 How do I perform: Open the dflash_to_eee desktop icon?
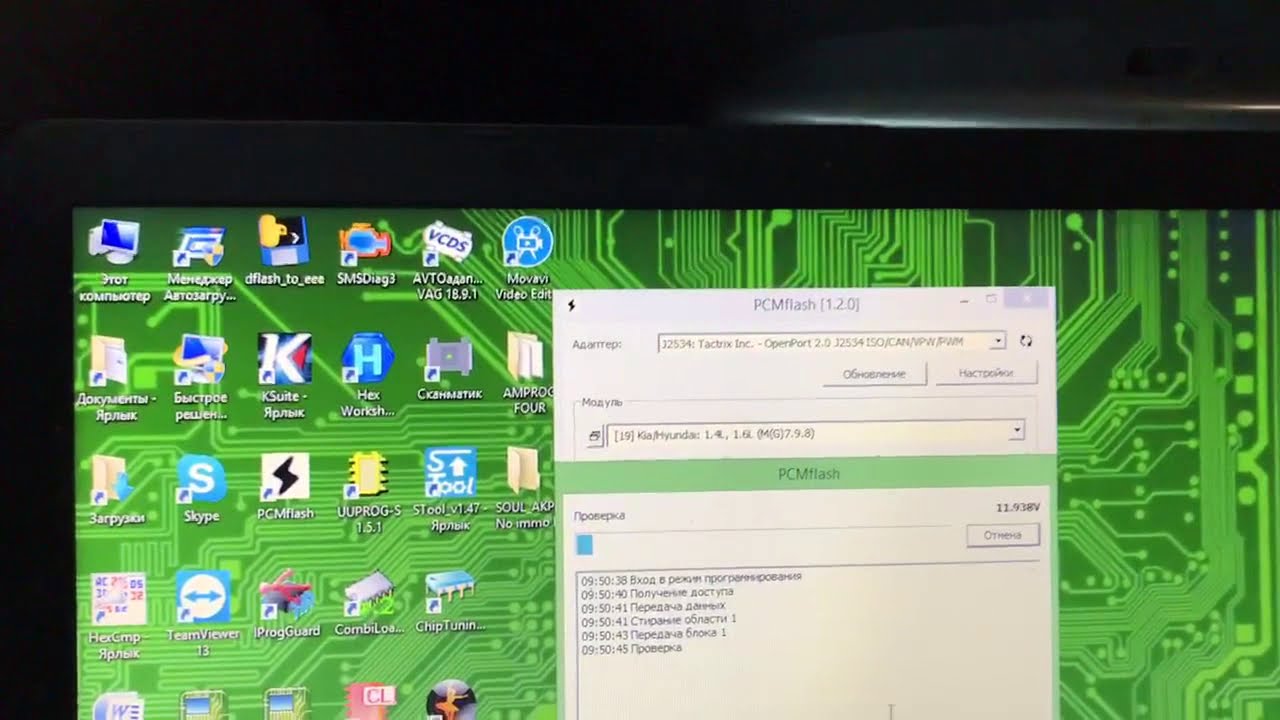284,250
